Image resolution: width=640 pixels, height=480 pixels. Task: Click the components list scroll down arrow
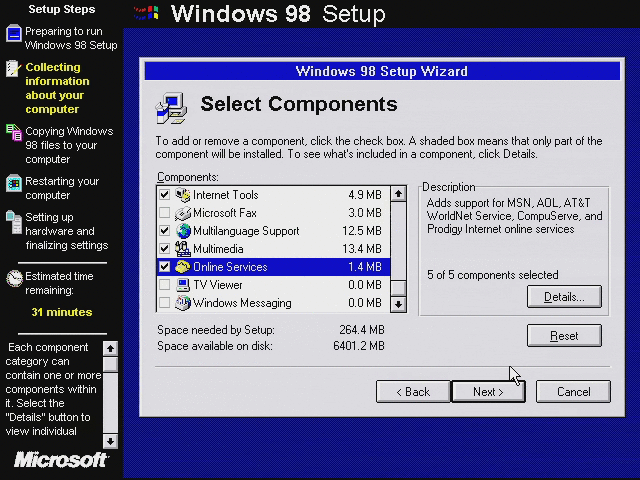[398, 304]
